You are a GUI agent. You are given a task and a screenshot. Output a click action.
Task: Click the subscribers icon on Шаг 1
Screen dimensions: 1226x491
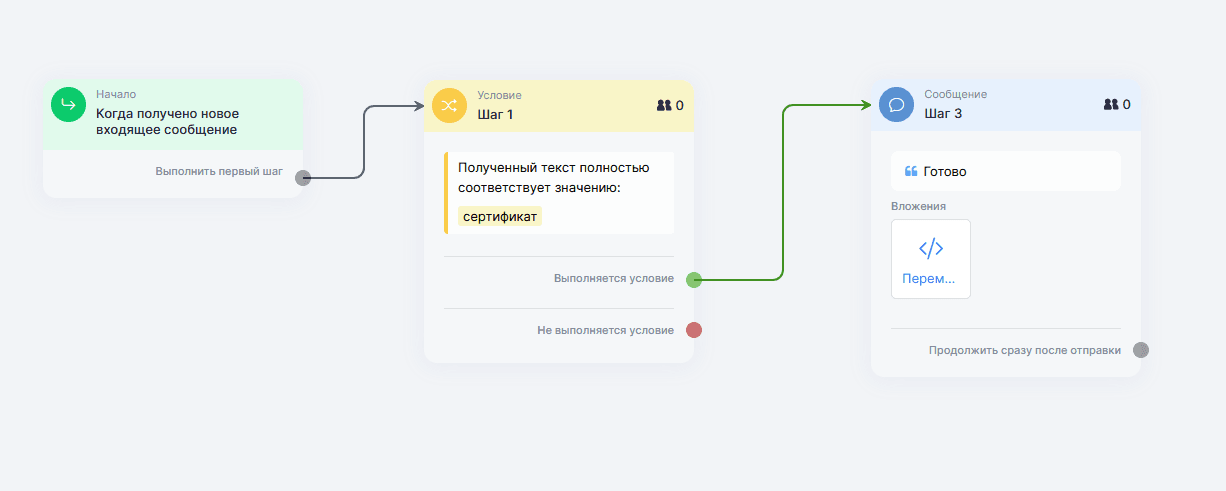[664, 105]
